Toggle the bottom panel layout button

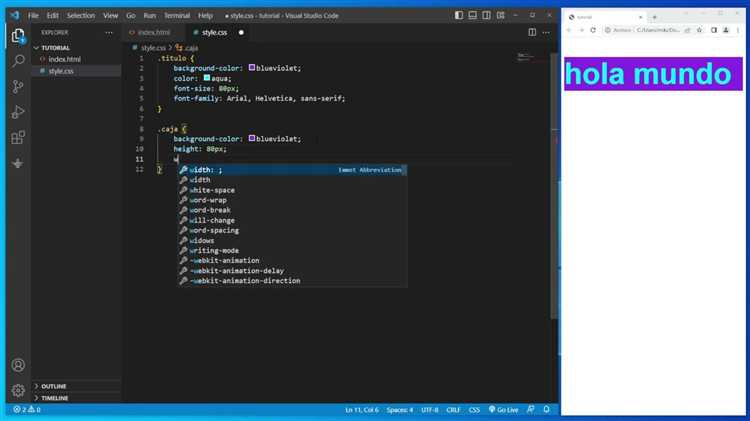pos(473,16)
